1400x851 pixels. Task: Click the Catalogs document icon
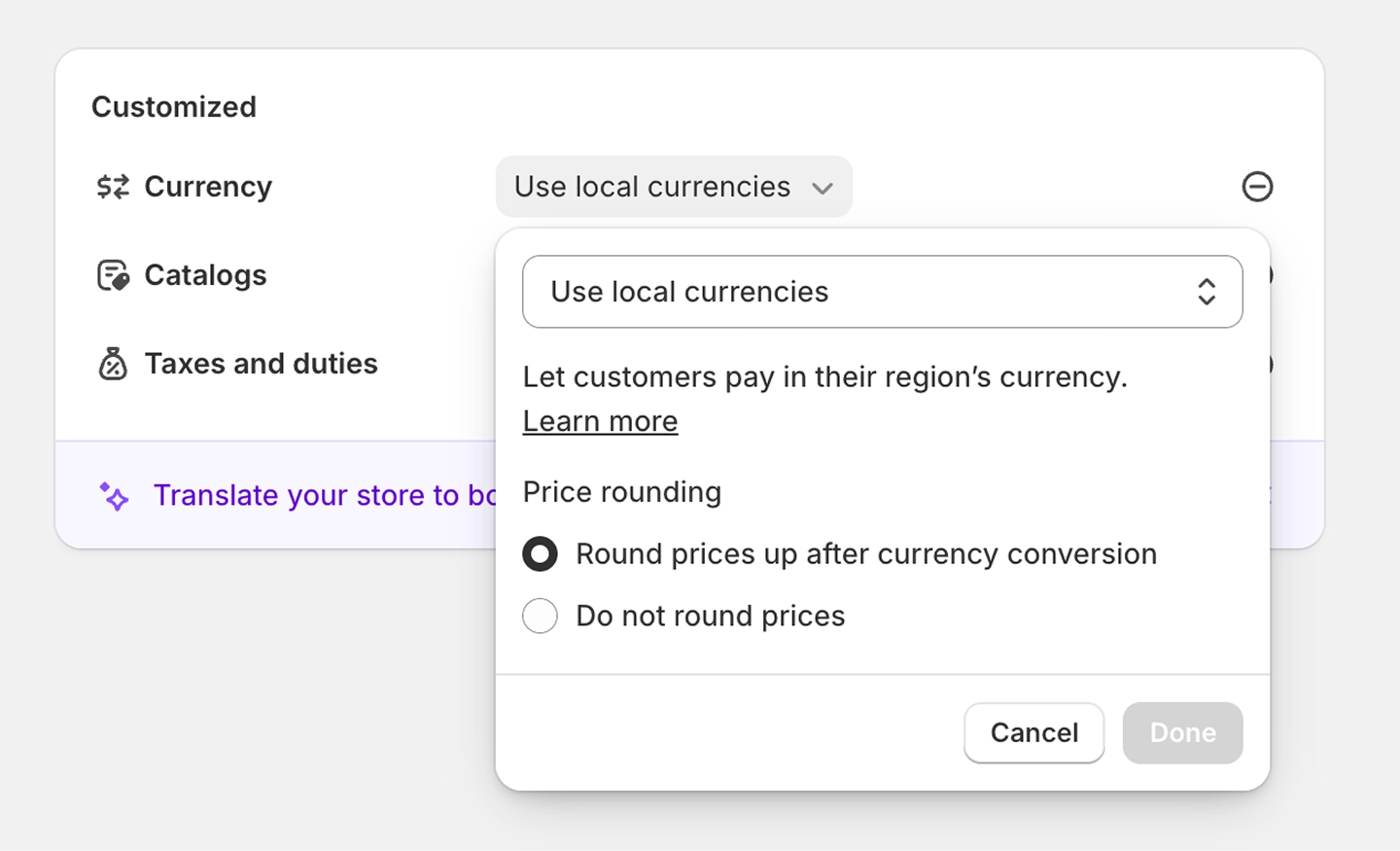click(x=113, y=275)
